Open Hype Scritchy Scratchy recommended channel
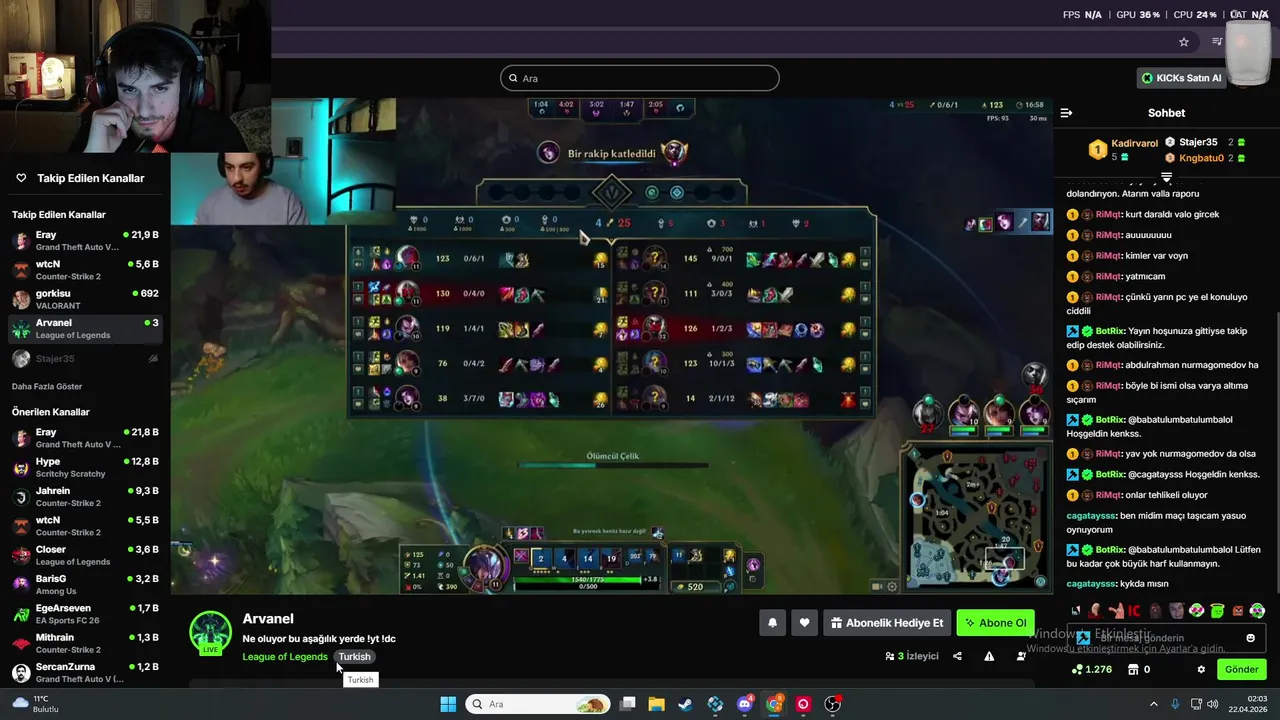 (85, 467)
